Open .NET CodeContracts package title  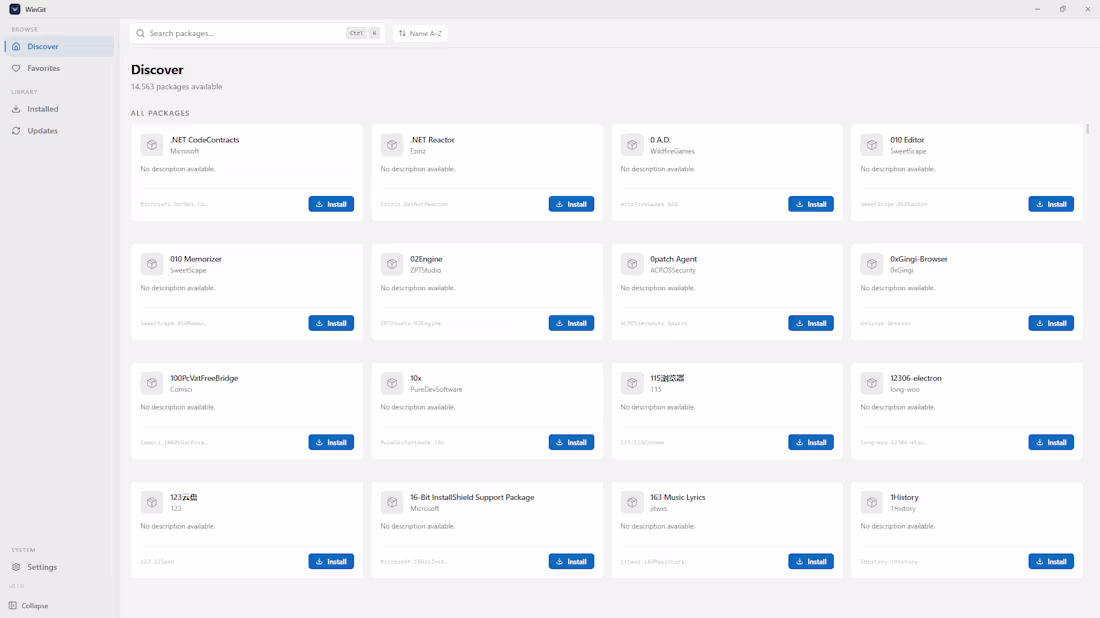click(205, 140)
